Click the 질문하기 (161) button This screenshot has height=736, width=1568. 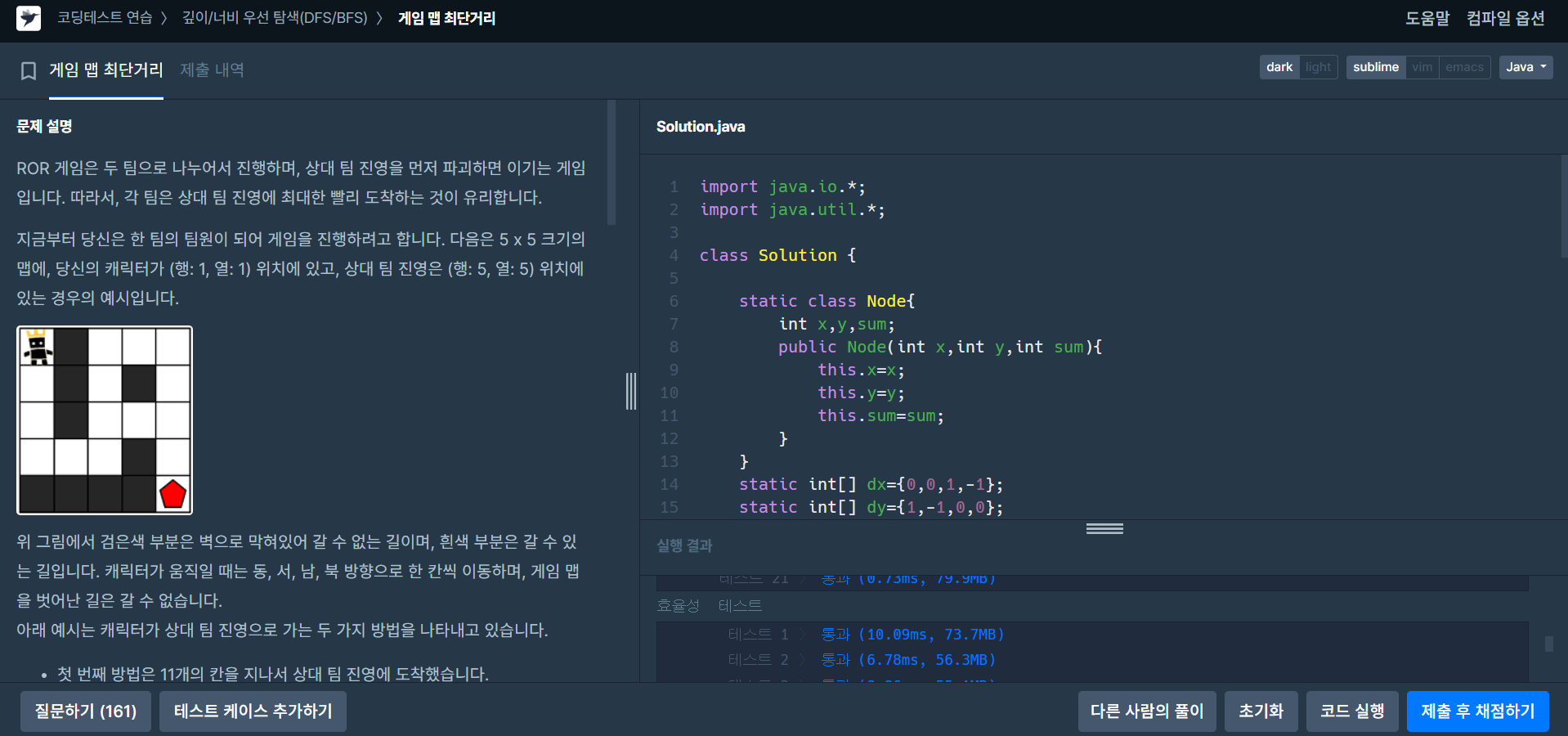pyautogui.click(x=86, y=711)
